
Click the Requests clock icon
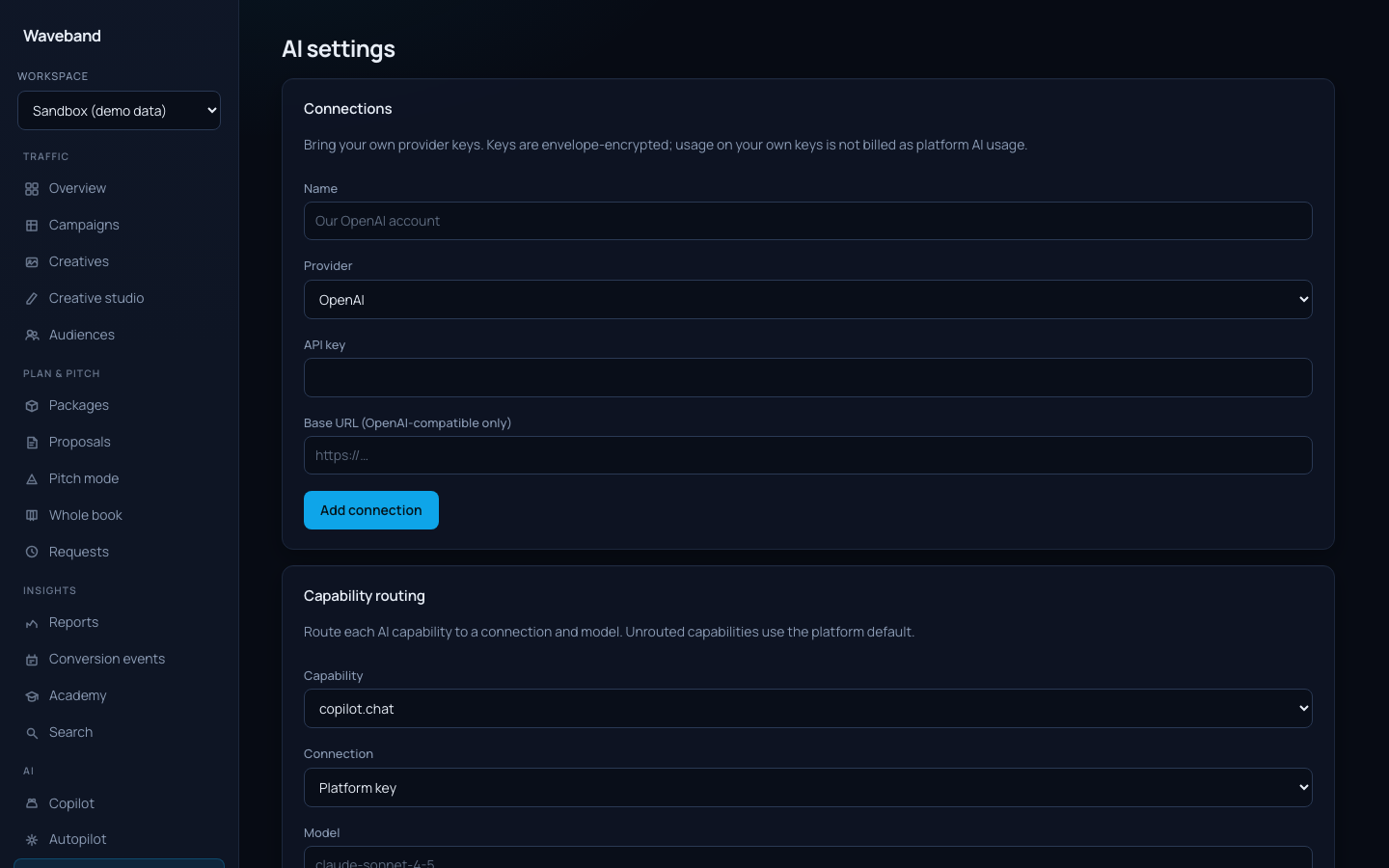point(32,553)
